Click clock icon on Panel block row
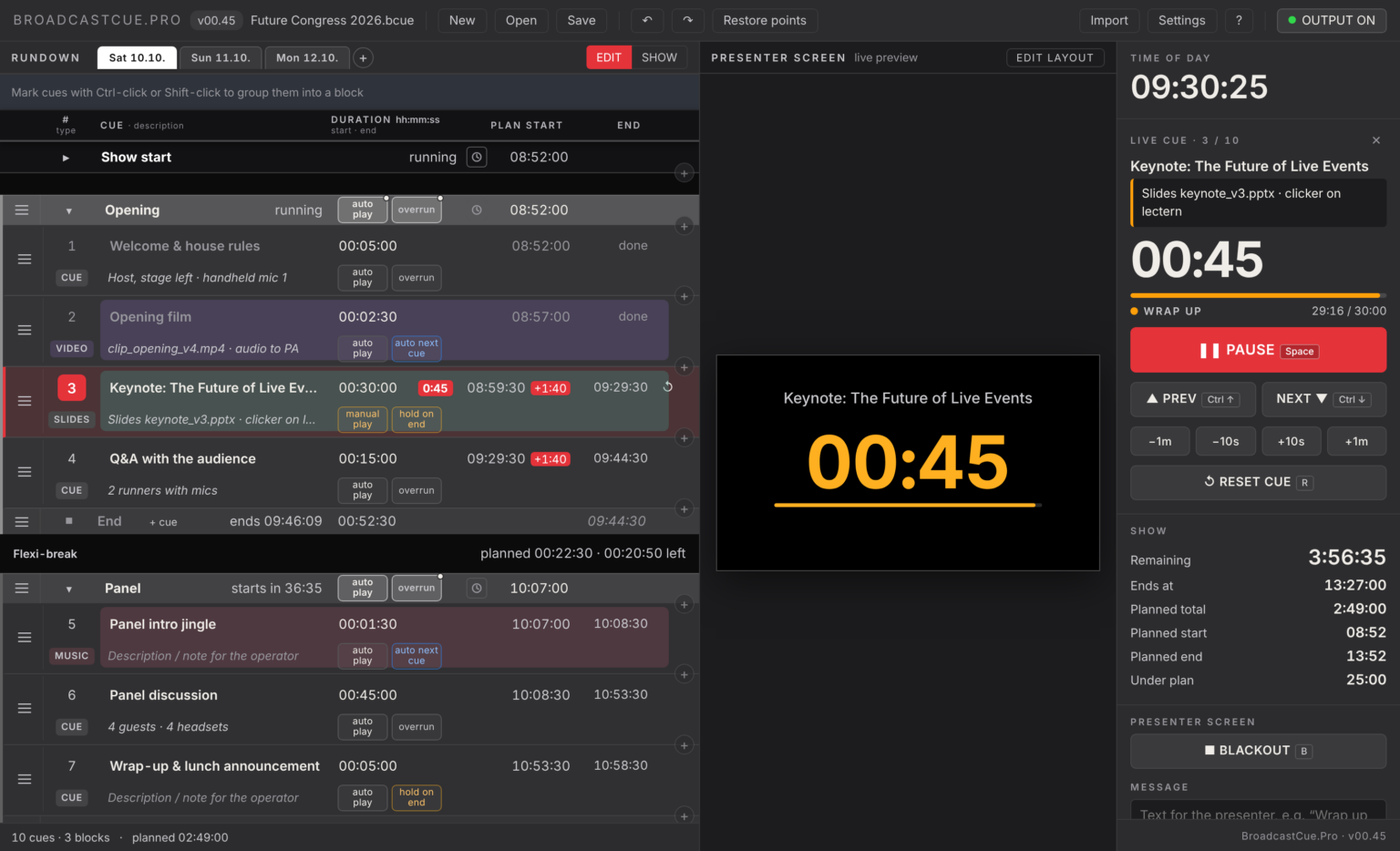 477,588
